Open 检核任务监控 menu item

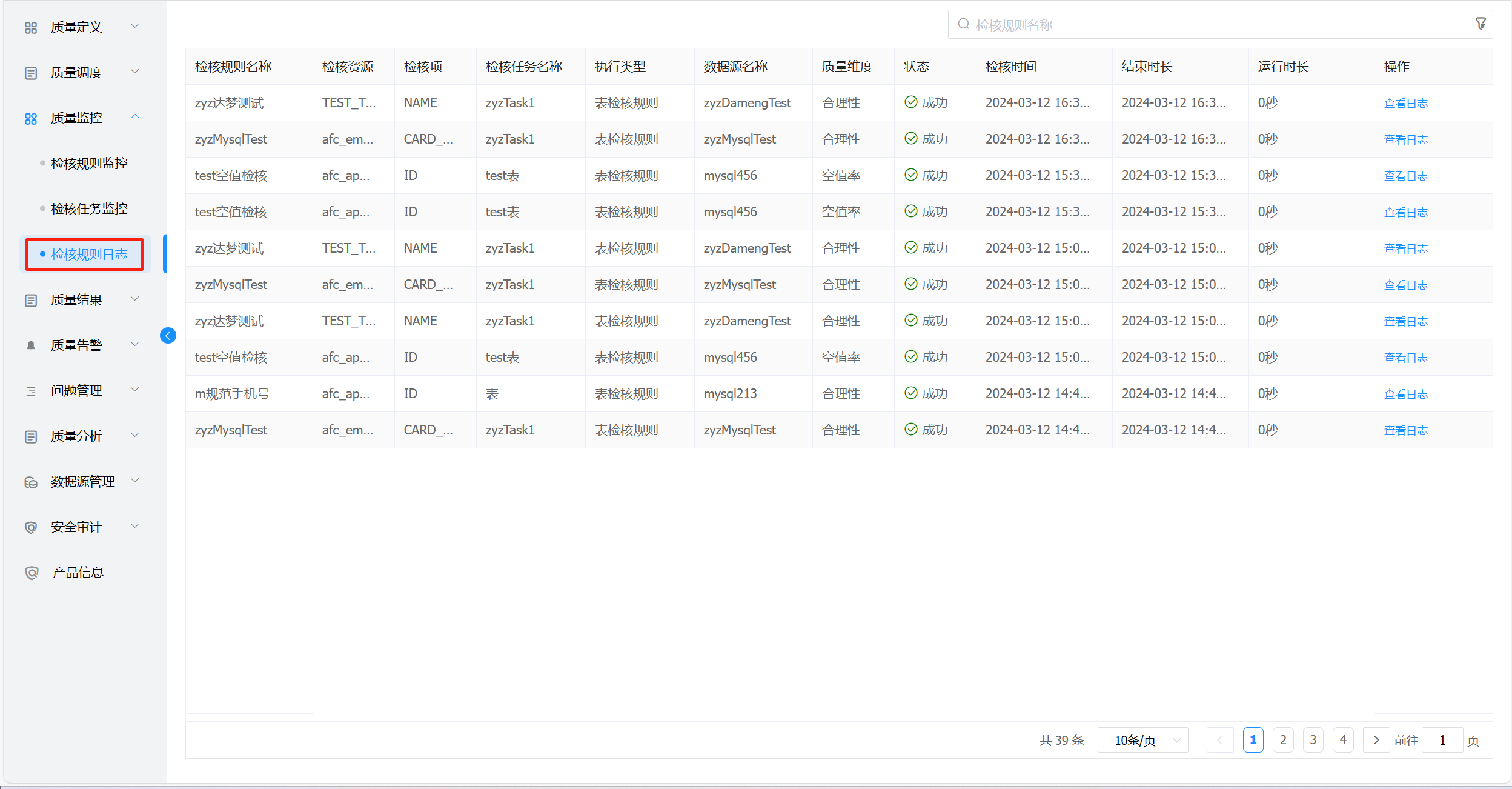click(x=89, y=209)
